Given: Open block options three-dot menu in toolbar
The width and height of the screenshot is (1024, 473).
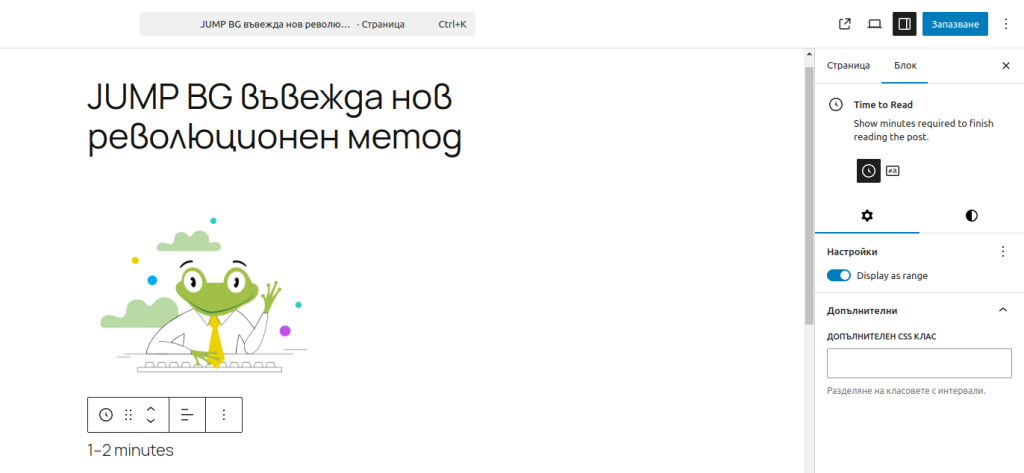Looking at the screenshot, I should [224, 414].
